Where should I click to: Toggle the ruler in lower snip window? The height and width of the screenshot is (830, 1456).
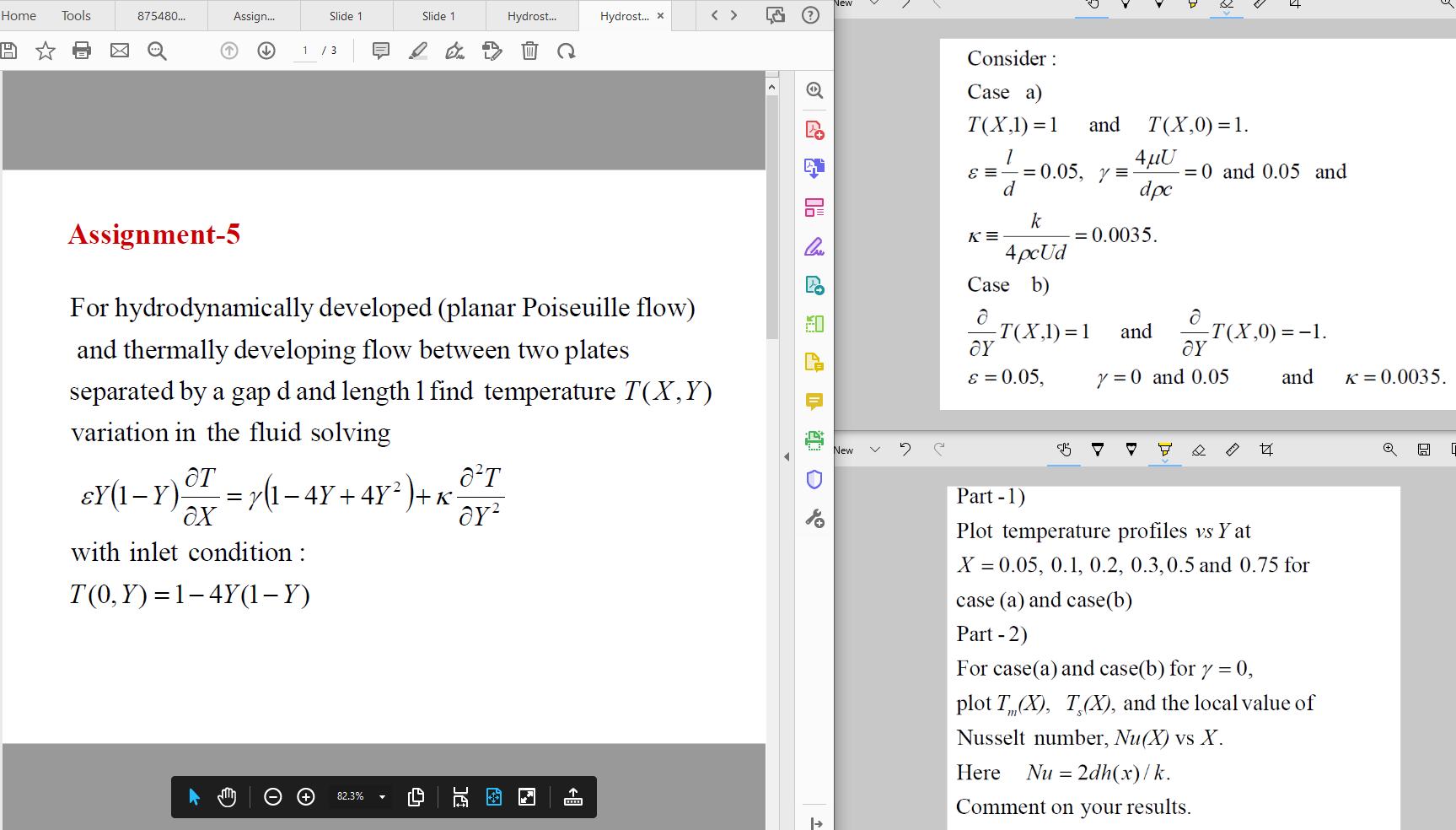pos(1233,450)
